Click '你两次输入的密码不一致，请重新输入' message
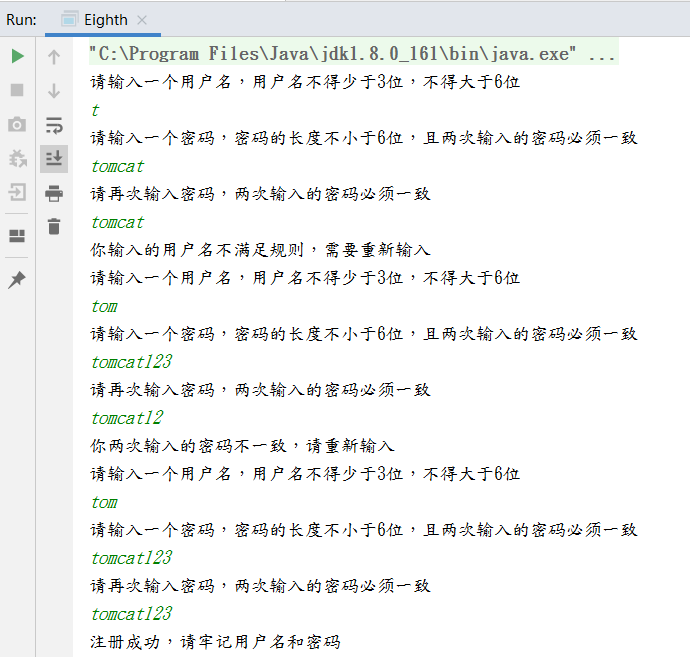The image size is (690, 657). pyautogui.click(x=242, y=446)
